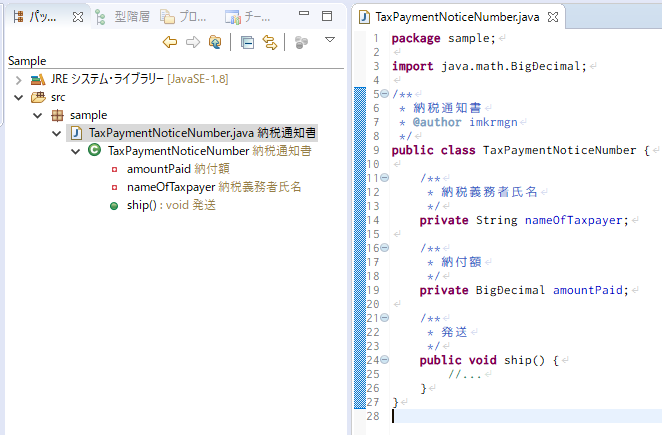Fold the Javadoc comment at line 11
Screen dimensions: 662x435
click(x=384, y=178)
